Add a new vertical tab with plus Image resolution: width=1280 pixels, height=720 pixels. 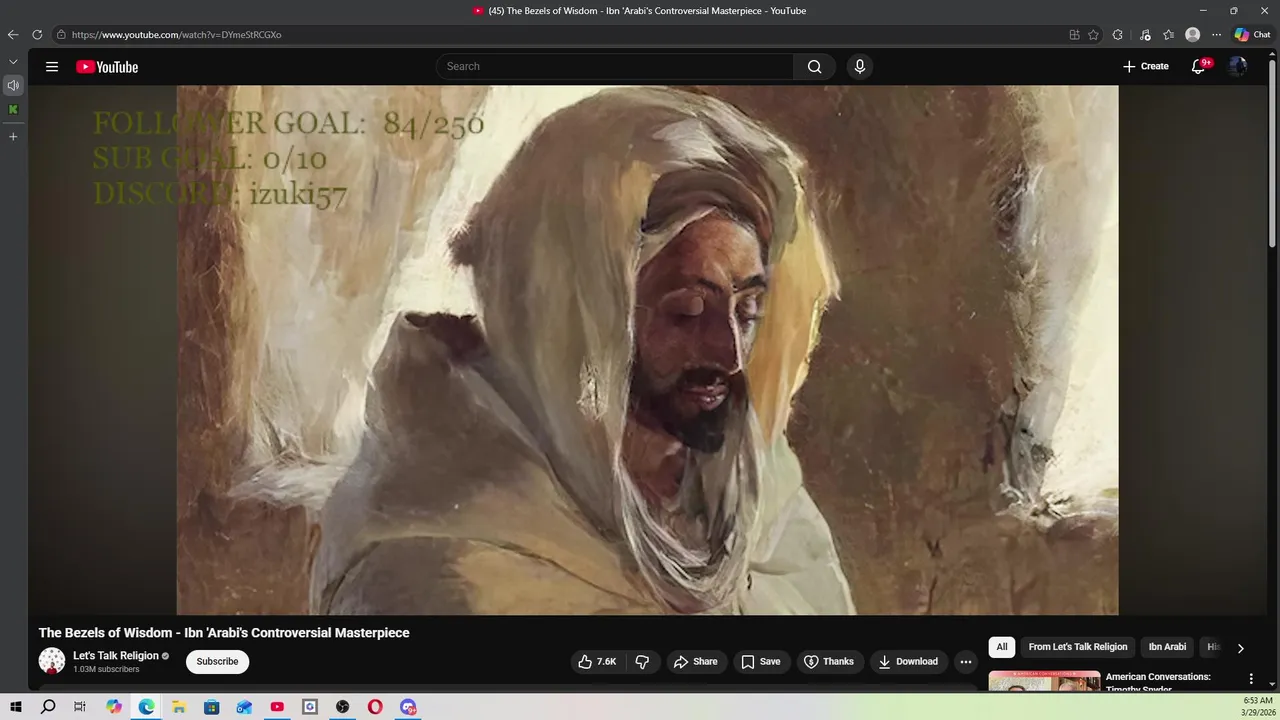click(13, 136)
